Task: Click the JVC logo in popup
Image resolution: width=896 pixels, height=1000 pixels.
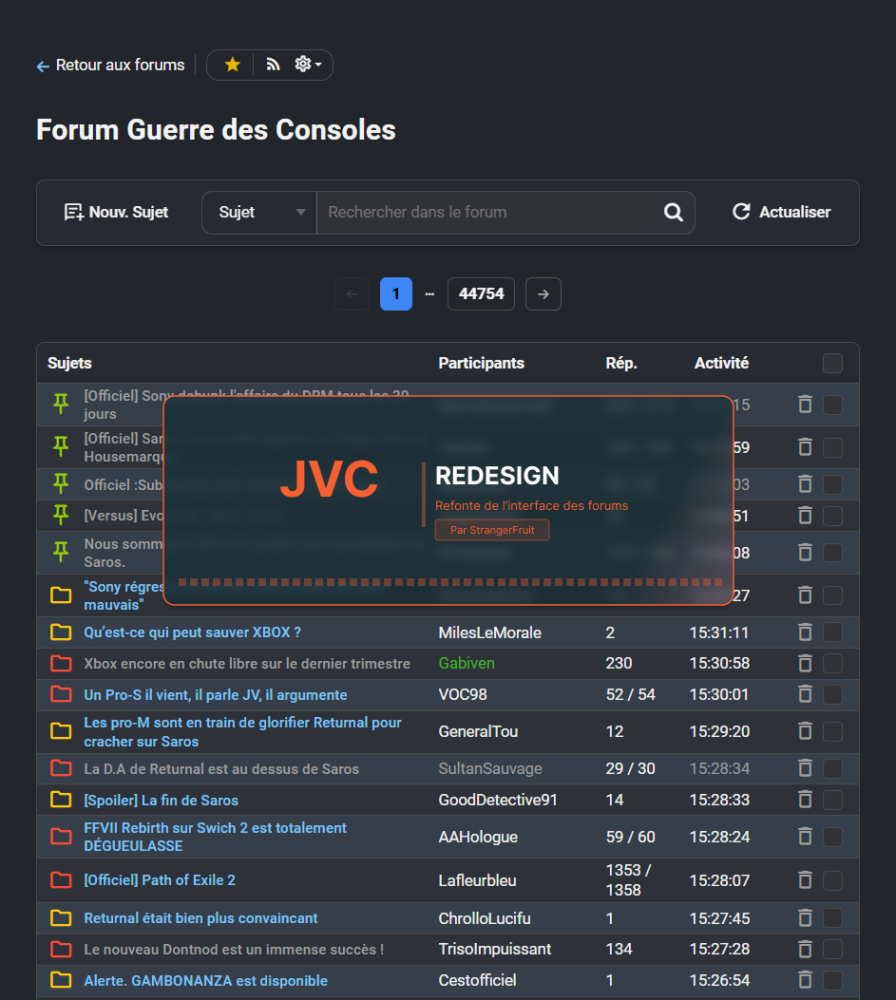Action: click(x=329, y=479)
